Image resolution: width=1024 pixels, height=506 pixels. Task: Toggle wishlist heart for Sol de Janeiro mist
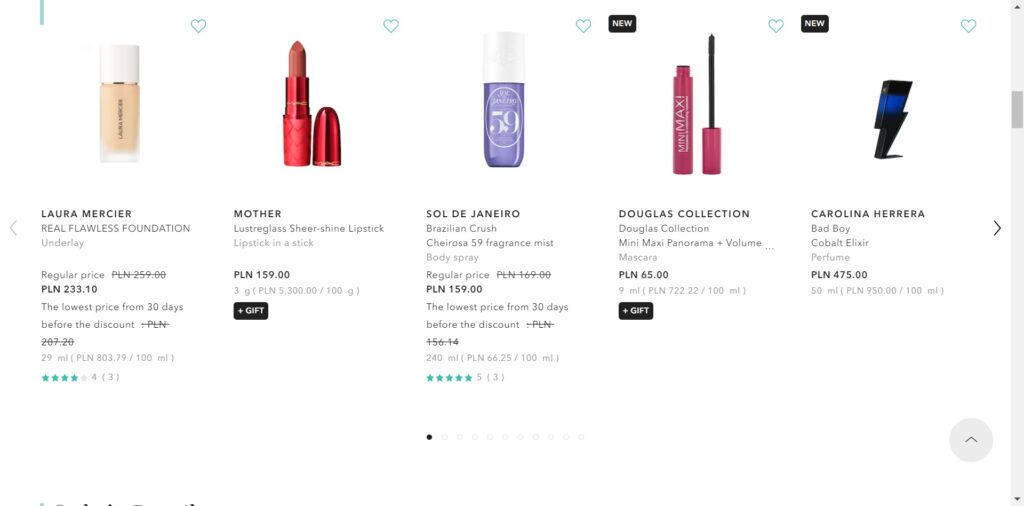[x=583, y=26]
